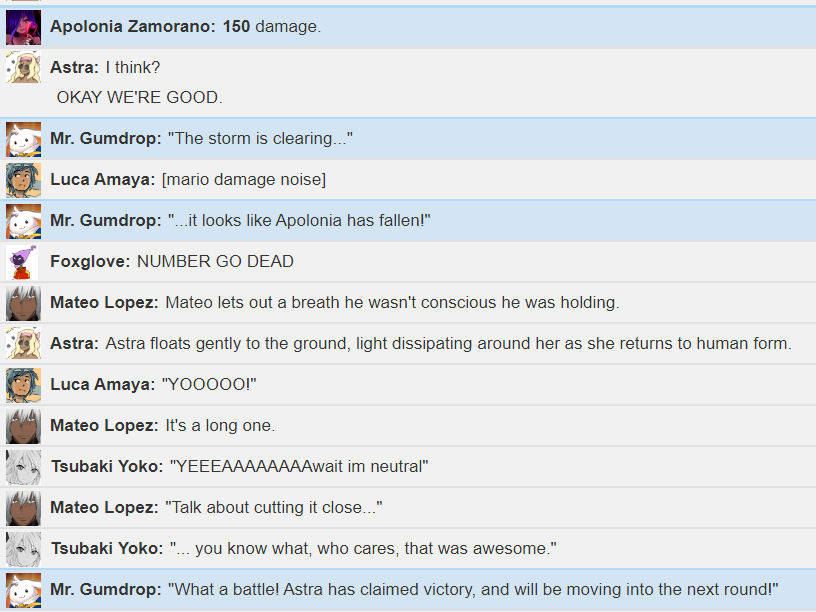The width and height of the screenshot is (816, 612).
Task: Click Tsubaki Yoko's avatar beside YEEEAAAAAAAA message
Action: click(23, 467)
